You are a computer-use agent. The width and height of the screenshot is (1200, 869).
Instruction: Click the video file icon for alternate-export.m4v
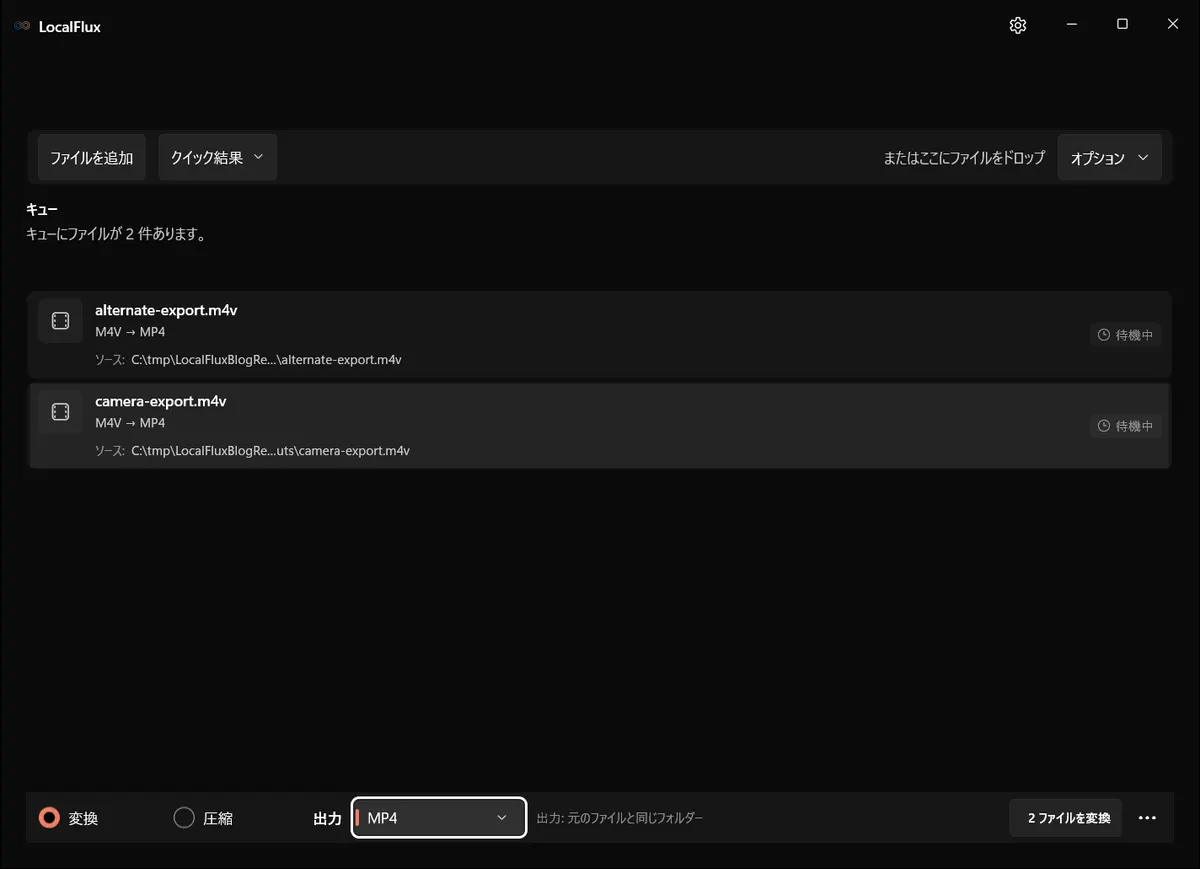coord(60,321)
